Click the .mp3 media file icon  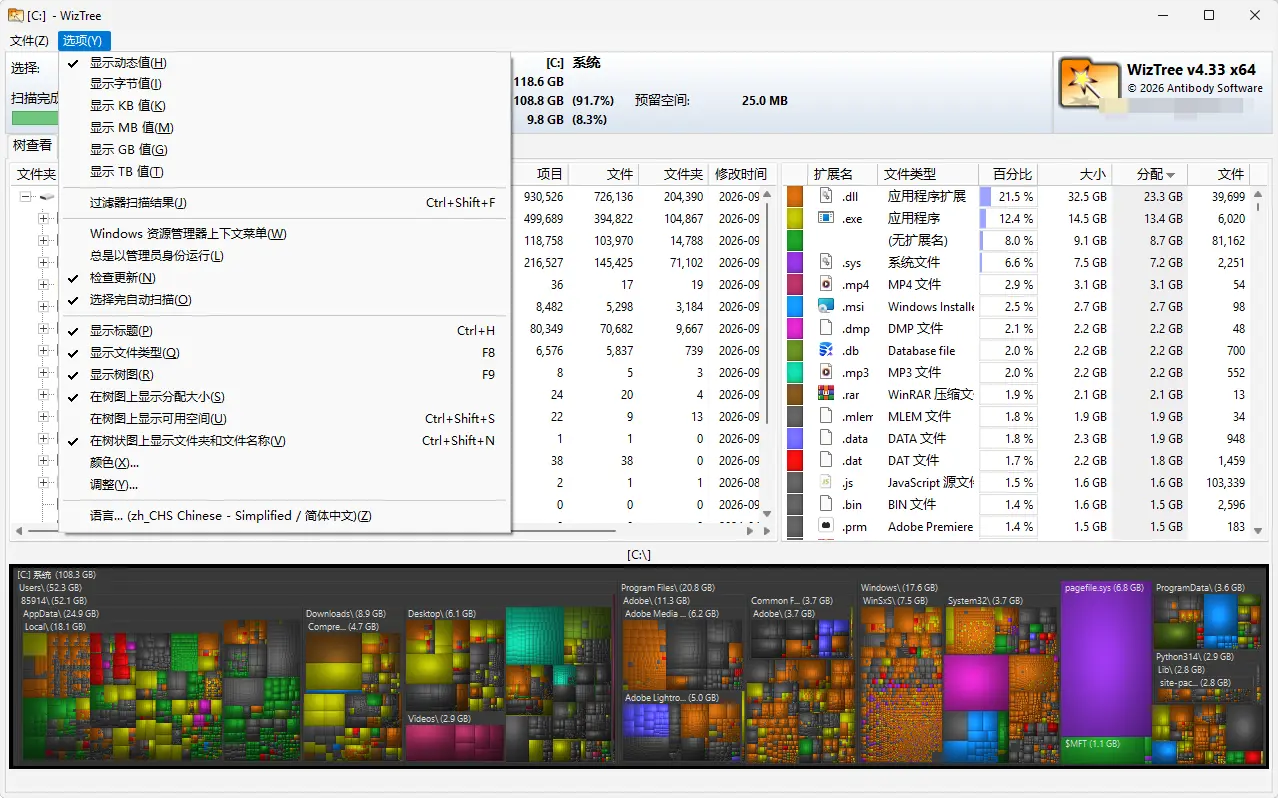pyautogui.click(x=826, y=372)
